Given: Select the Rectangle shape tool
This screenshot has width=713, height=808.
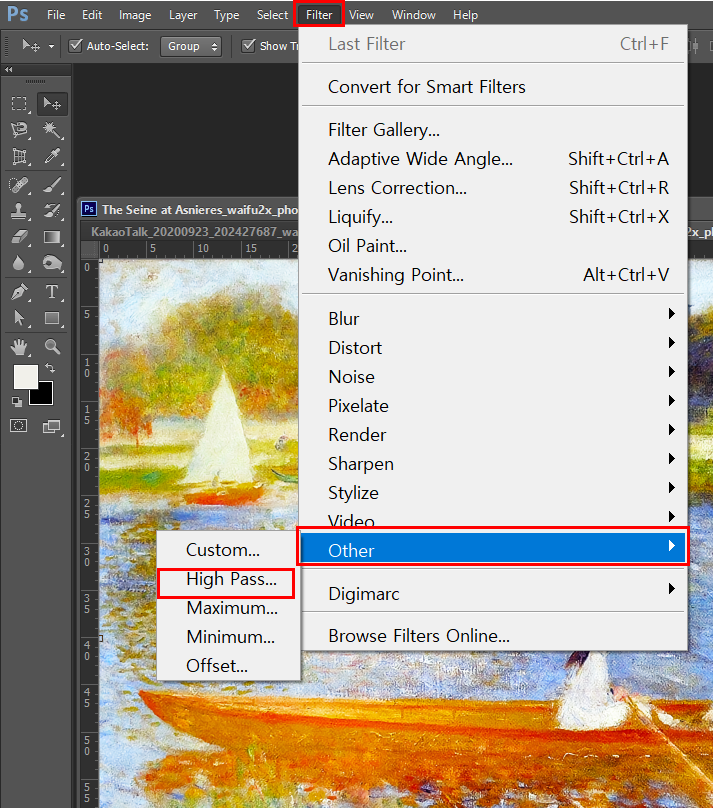Looking at the screenshot, I should tap(52, 318).
